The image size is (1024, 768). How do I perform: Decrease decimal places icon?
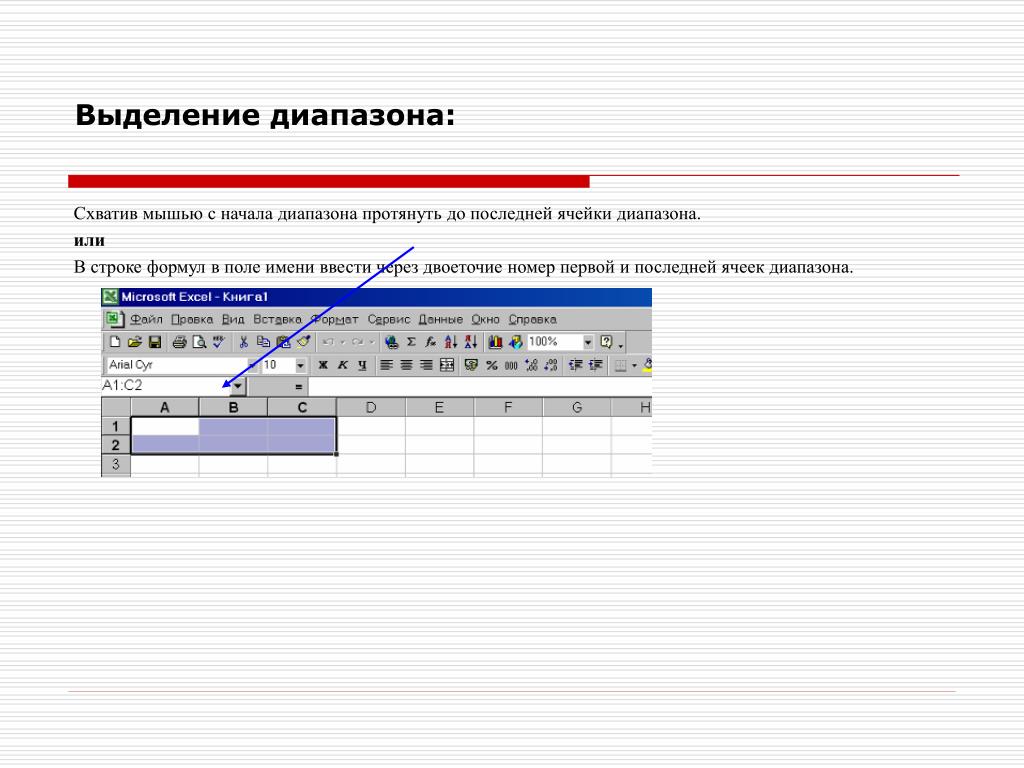point(551,365)
